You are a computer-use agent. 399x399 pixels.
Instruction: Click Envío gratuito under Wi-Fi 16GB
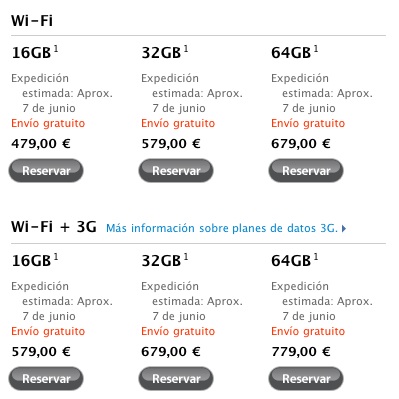tap(48, 123)
